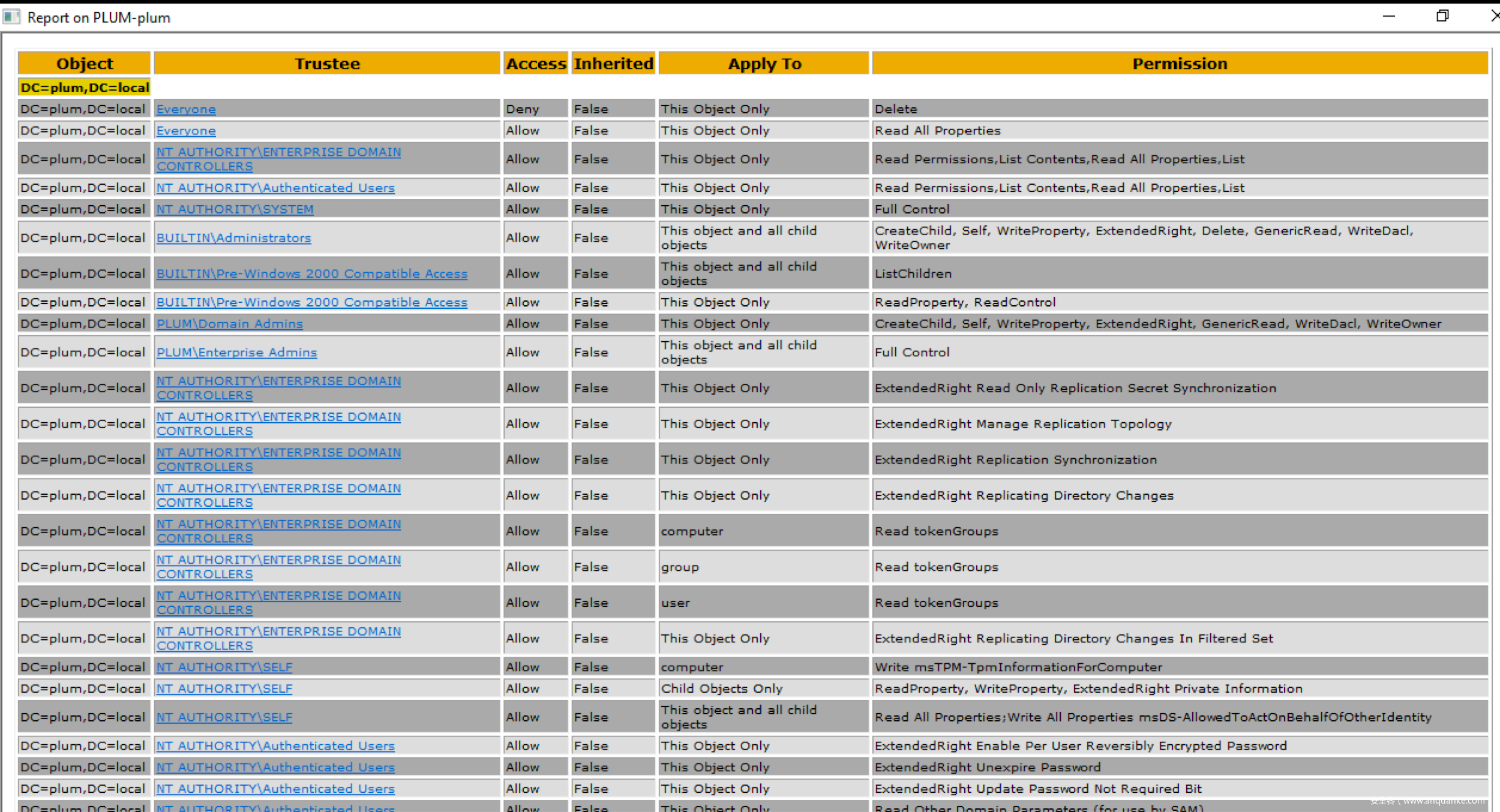Viewport: 1500px width, 812px height.
Task: Select the Apply To column header
Action: (x=764, y=64)
